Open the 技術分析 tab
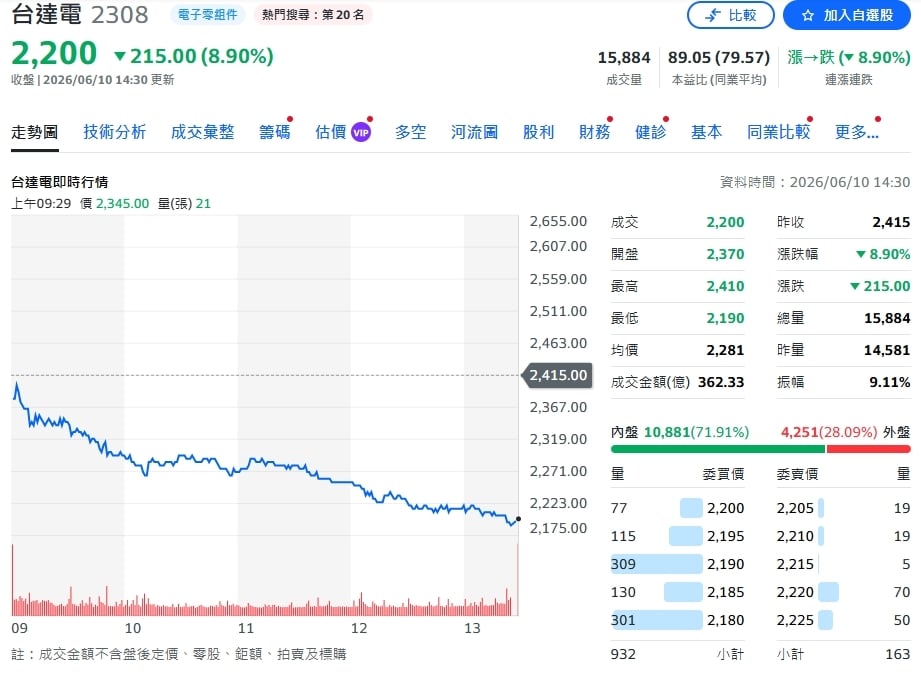Viewport: 921px width, 678px height. coord(115,132)
